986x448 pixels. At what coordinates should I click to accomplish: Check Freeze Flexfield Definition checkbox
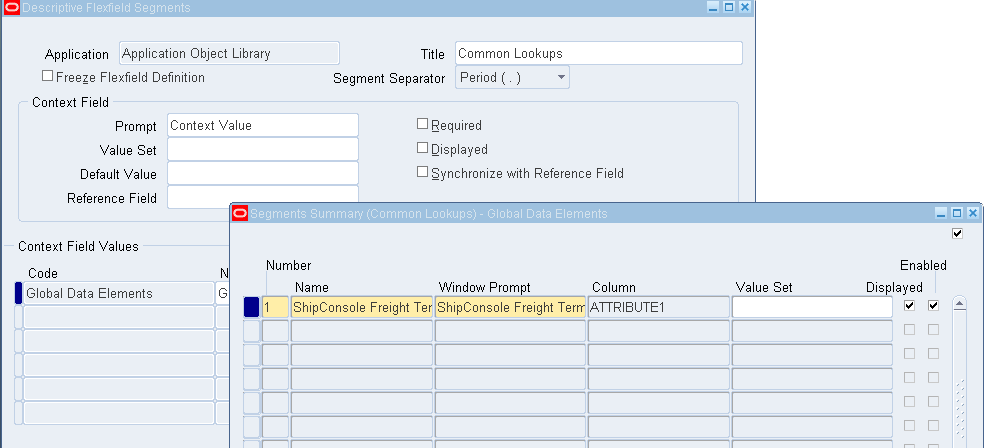point(47,76)
